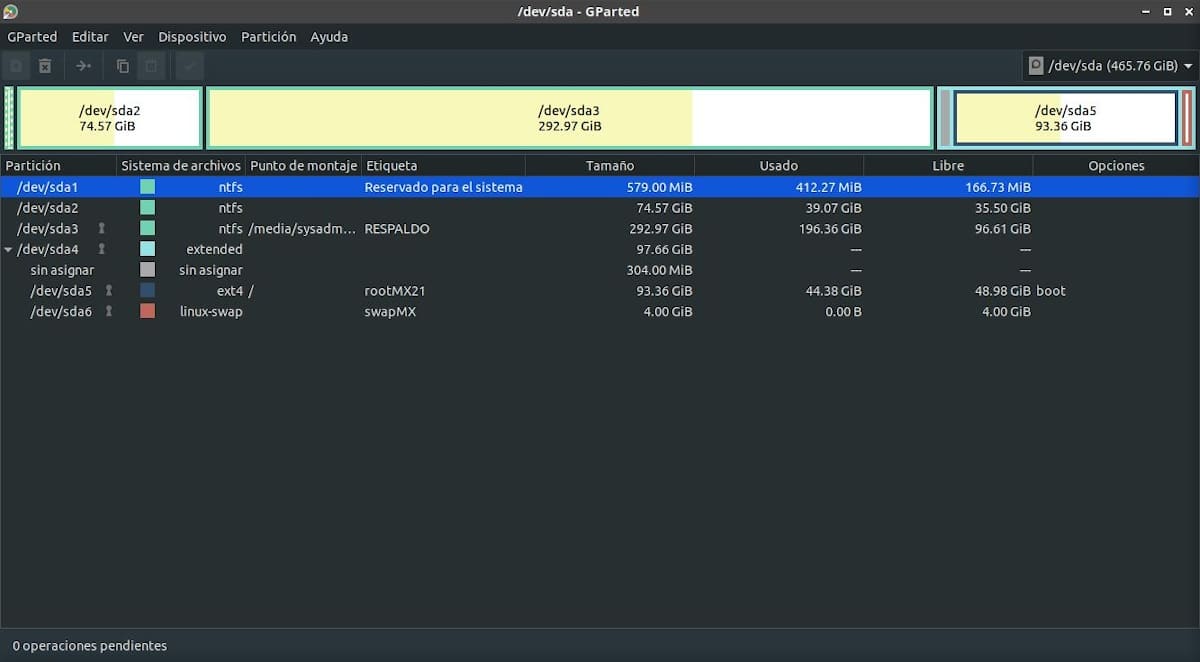Select the Resize/Move arrow toolbar icon

click(83, 65)
